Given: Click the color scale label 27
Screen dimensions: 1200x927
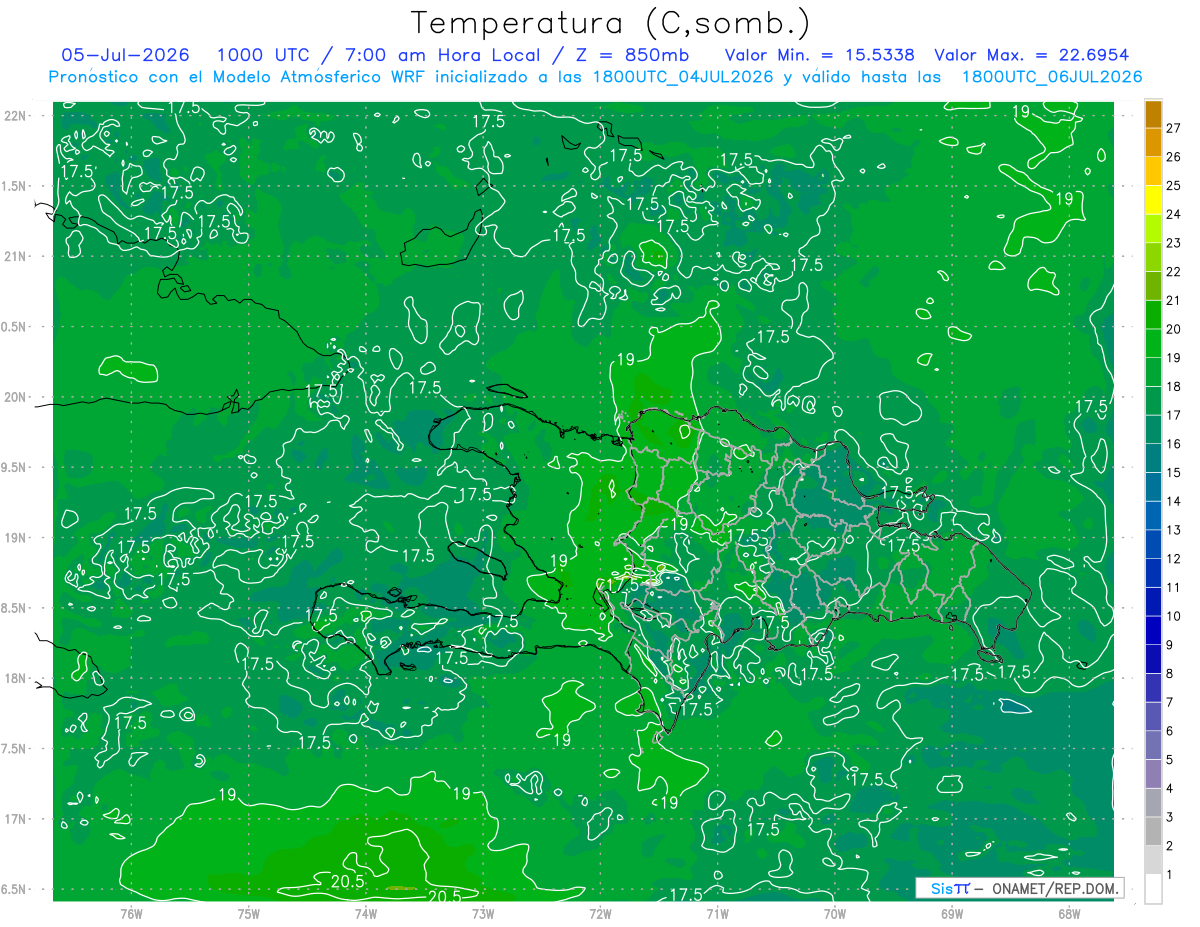Looking at the screenshot, I should pos(1174,128).
